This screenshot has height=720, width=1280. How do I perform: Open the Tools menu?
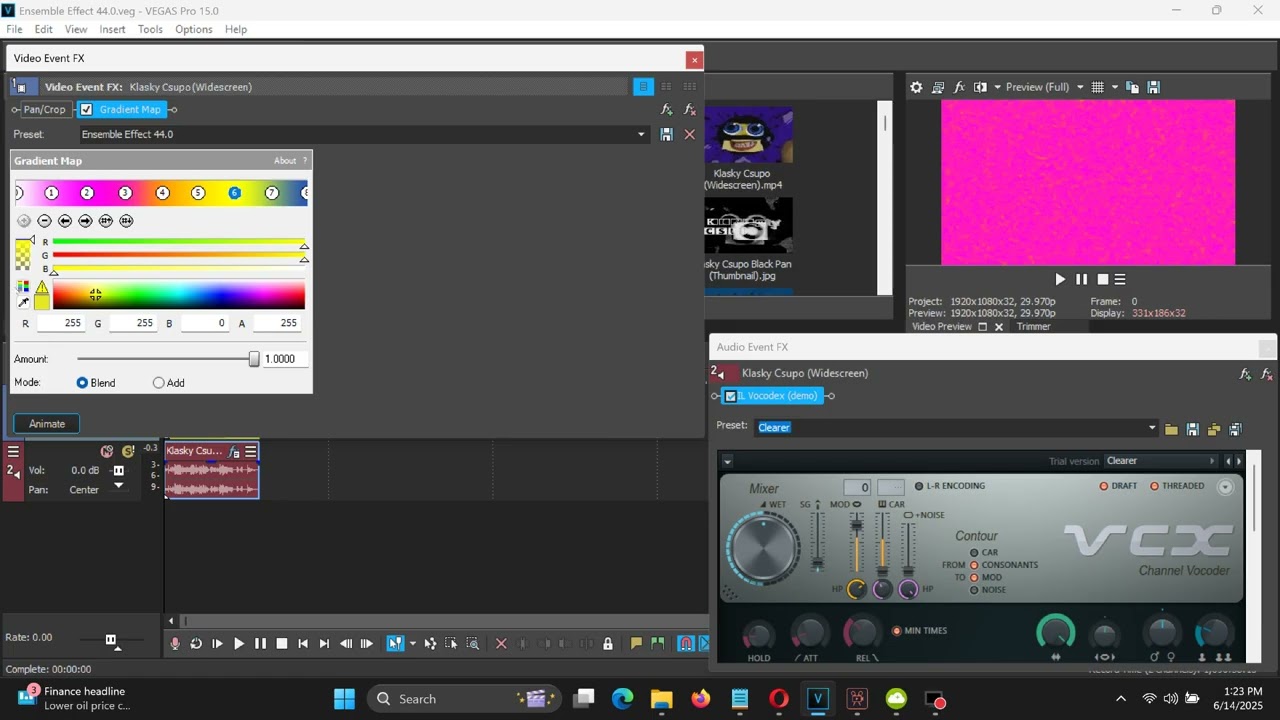pos(150,29)
